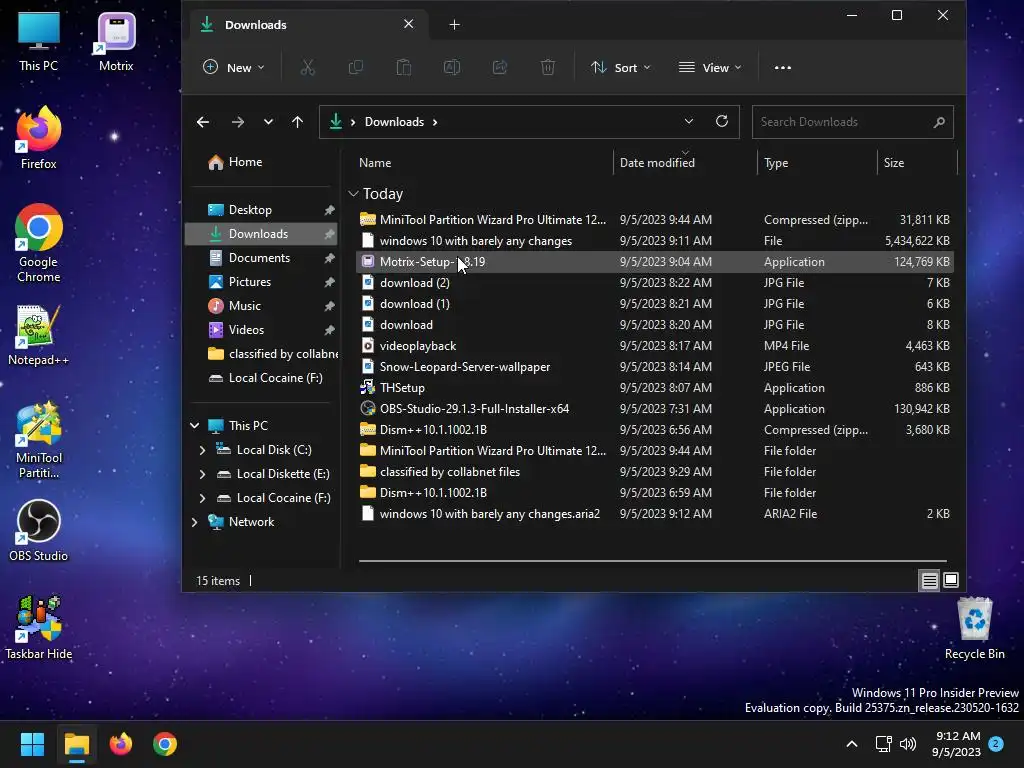The height and width of the screenshot is (768, 1024).
Task: Select This PC desktop icon
Action: 39,40
